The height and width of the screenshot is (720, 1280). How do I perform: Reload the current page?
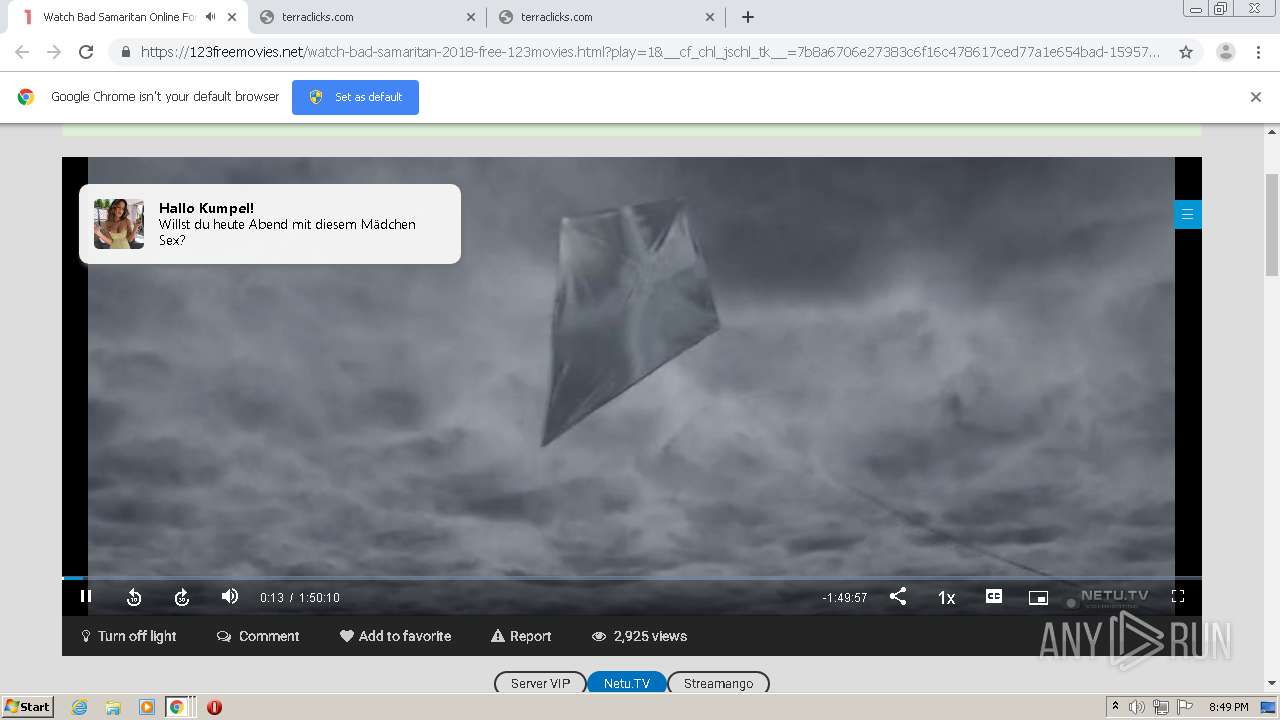[86, 52]
